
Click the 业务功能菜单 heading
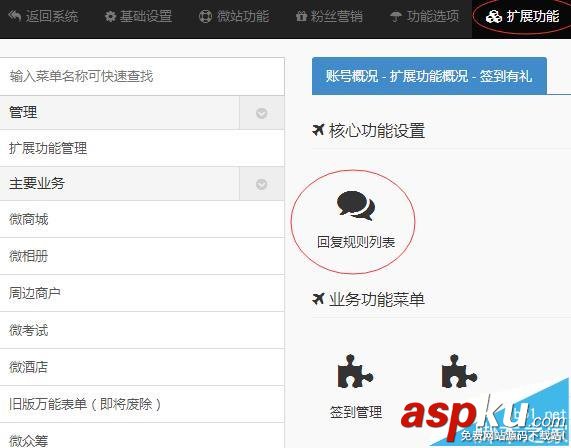point(377,299)
